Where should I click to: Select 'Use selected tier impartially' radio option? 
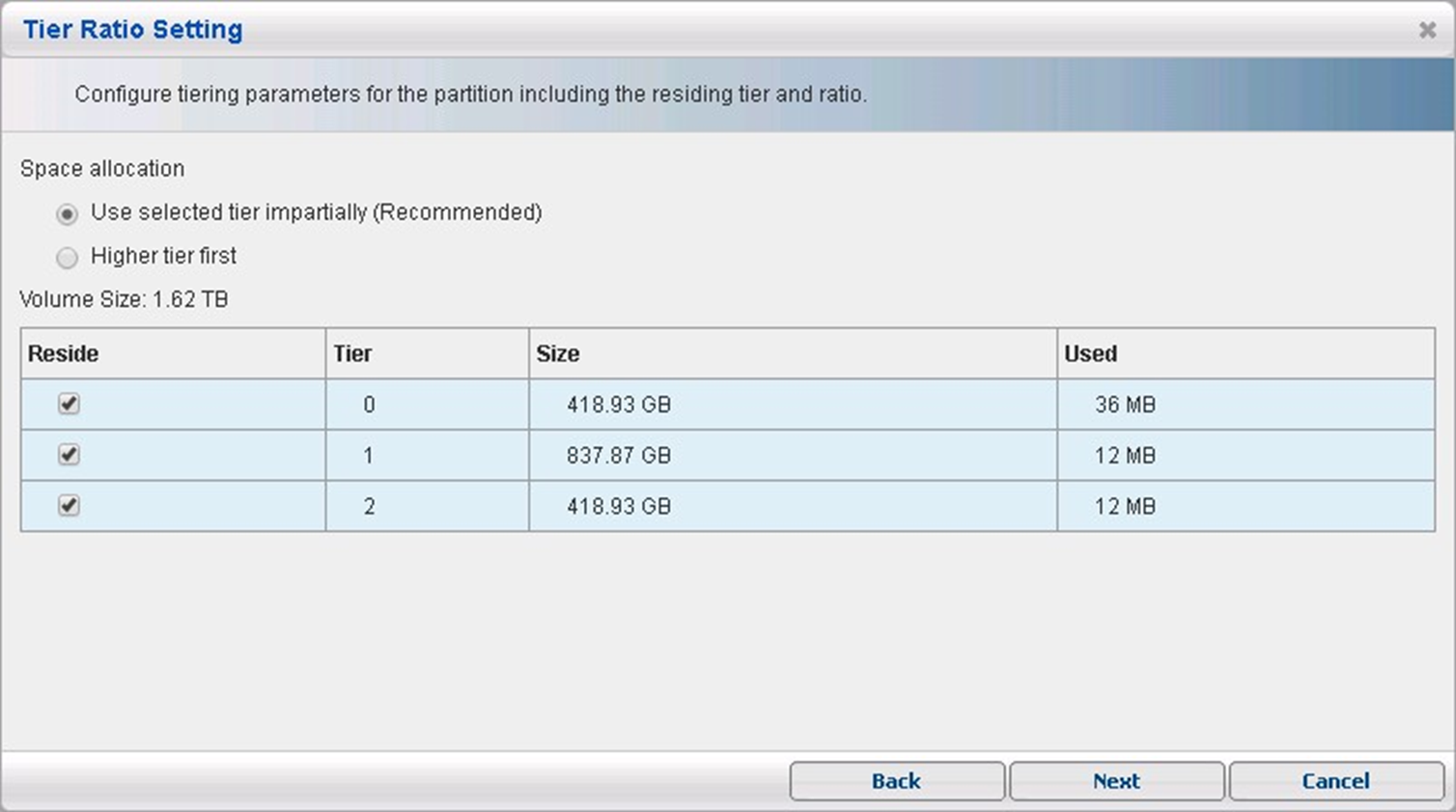pyautogui.click(x=67, y=213)
